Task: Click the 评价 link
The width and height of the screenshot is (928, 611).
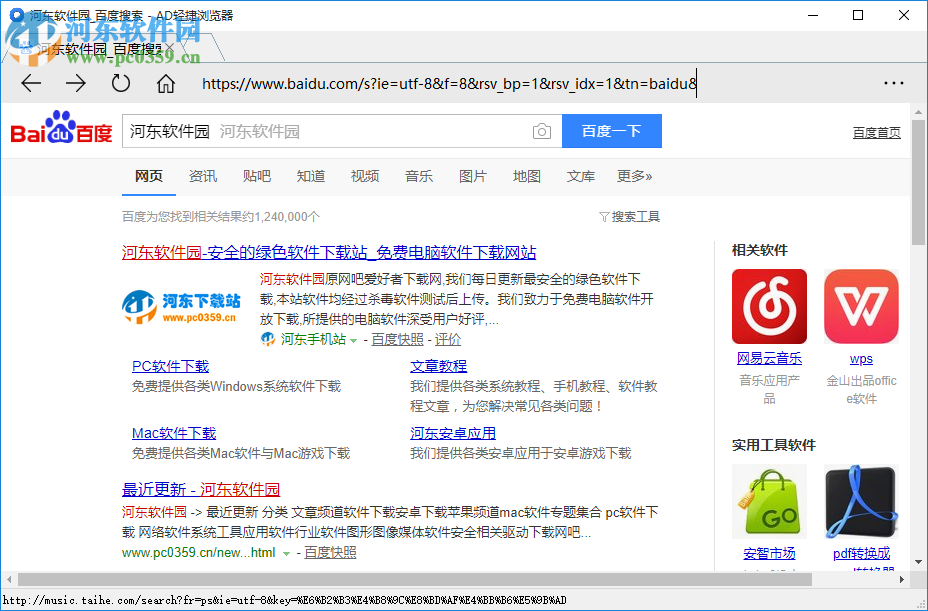Action: 447,339
